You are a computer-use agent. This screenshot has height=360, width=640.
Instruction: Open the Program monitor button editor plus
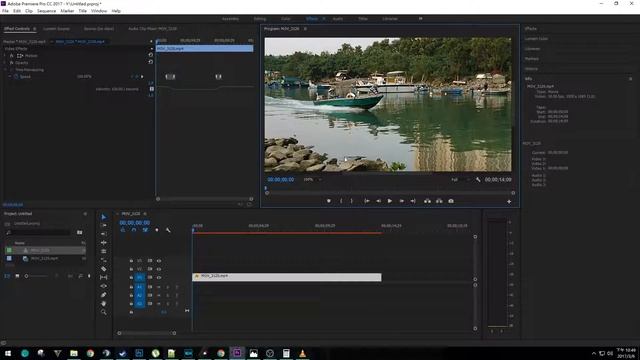[x=509, y=201]
